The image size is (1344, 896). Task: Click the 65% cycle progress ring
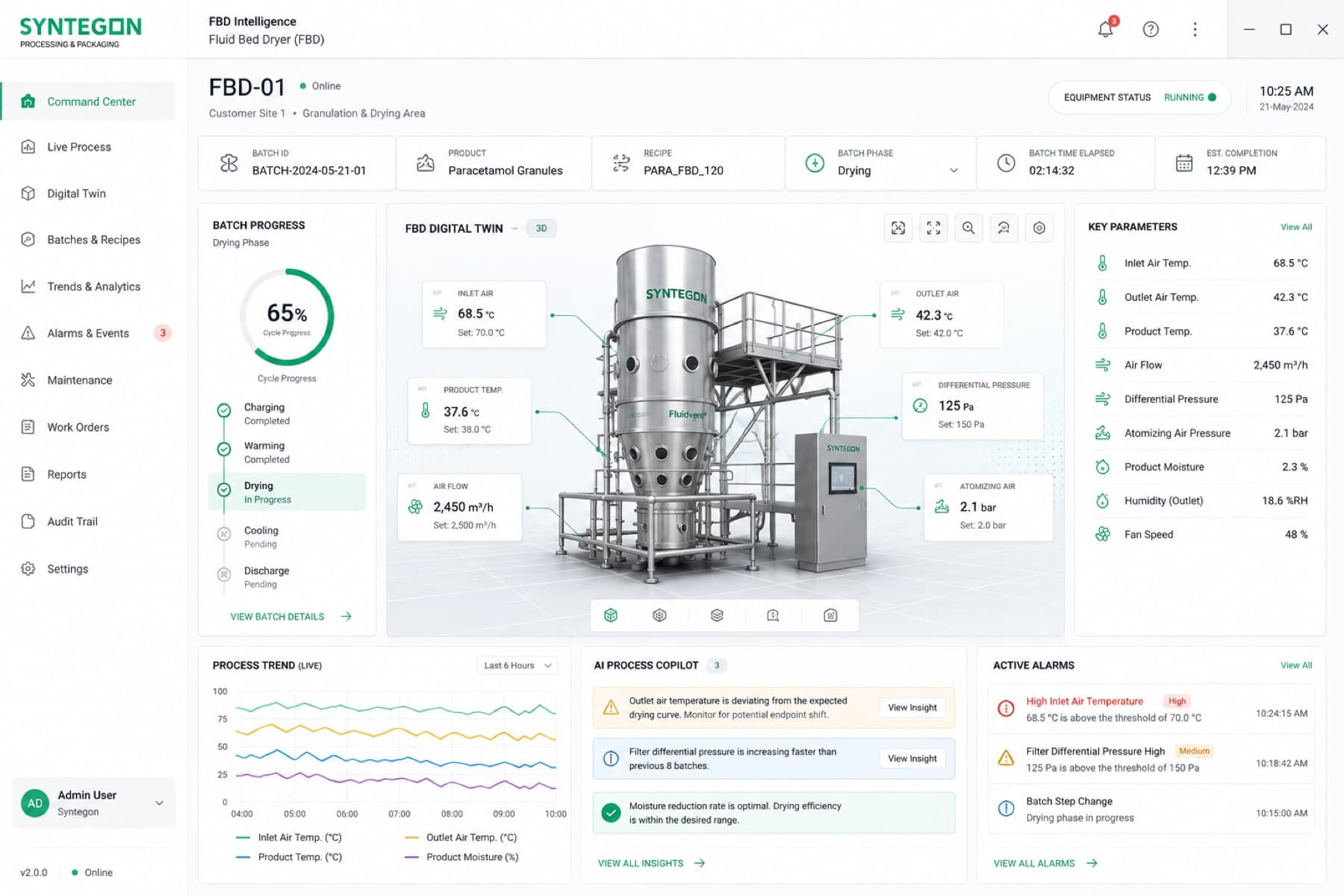click(287, 317)
